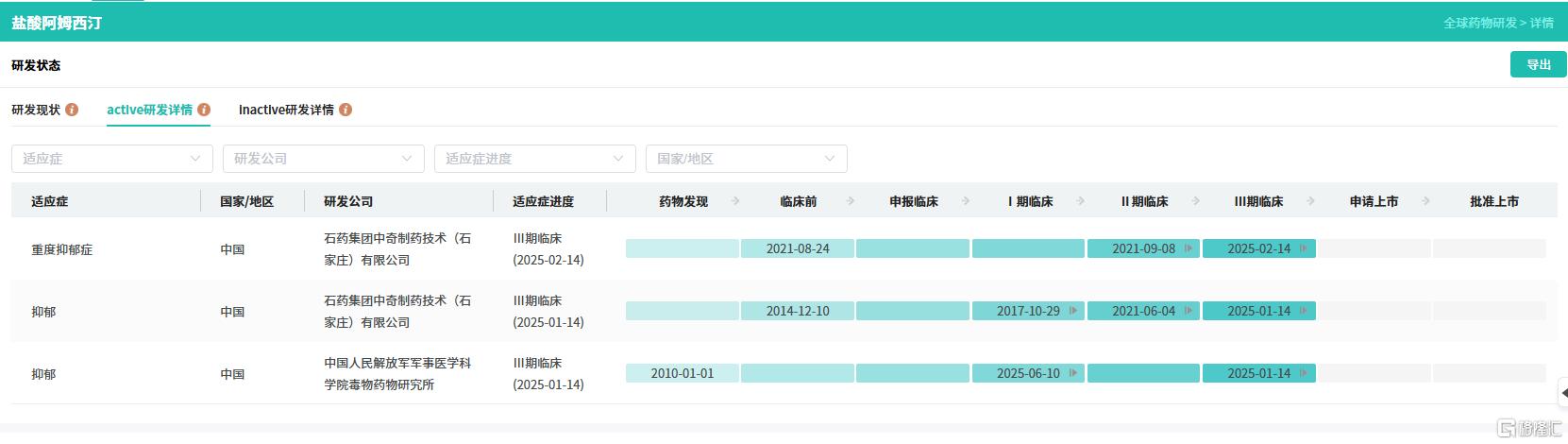Screen dimensions: 1568x444
Task: Click the 适应症 column header
Action: pyautogui.click(x=50, y=201)
